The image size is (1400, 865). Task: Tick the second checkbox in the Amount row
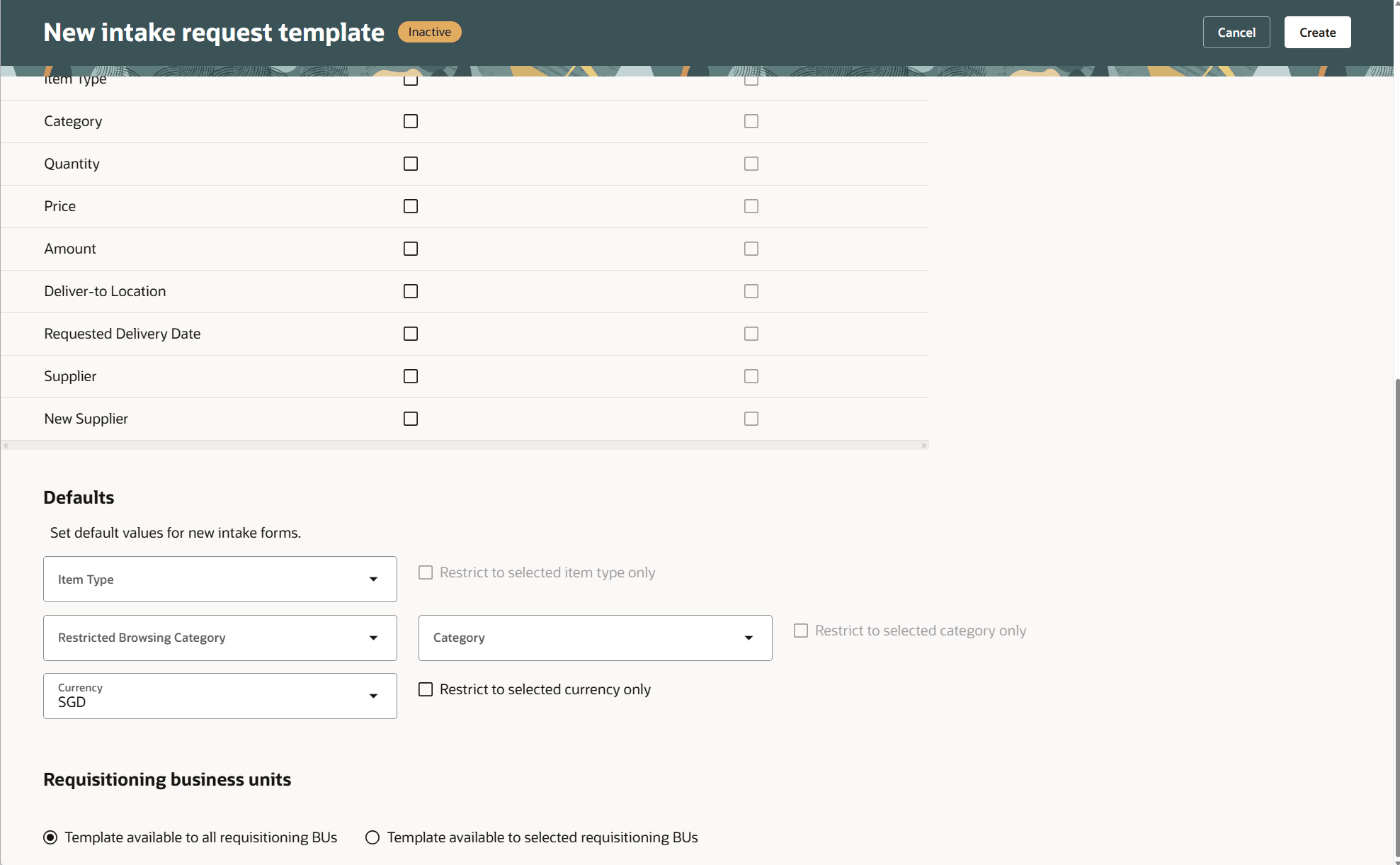pyautogui.click(x=751, y=249)
